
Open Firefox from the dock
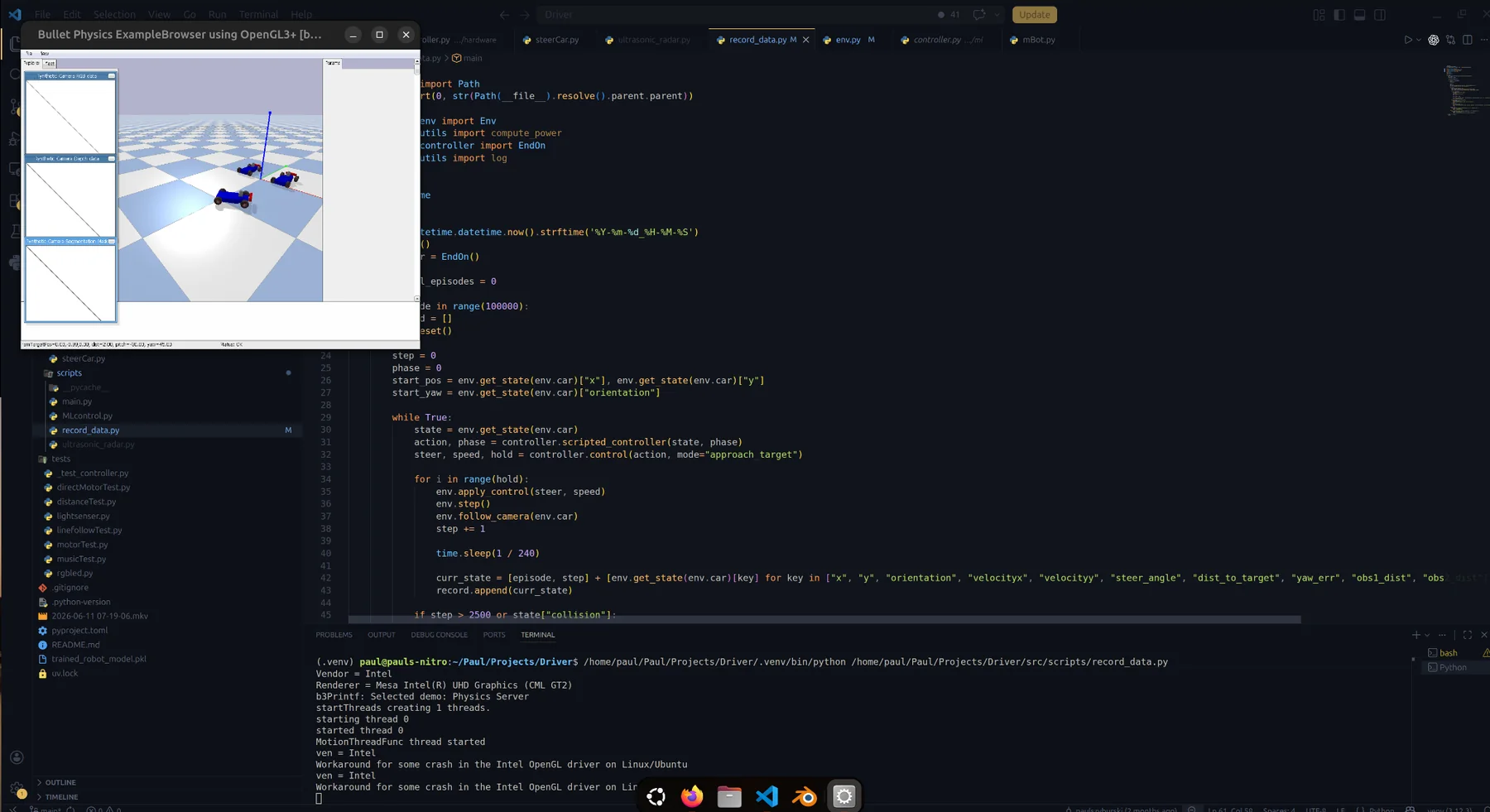pos(692,796)
